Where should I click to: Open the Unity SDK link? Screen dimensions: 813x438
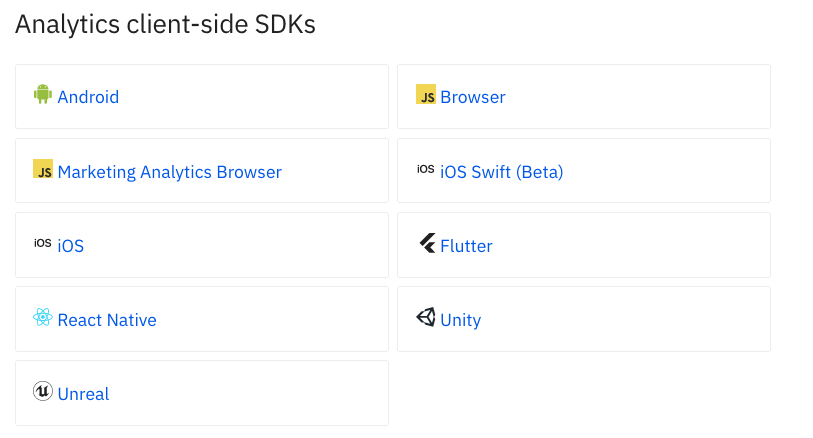[461, 320]
